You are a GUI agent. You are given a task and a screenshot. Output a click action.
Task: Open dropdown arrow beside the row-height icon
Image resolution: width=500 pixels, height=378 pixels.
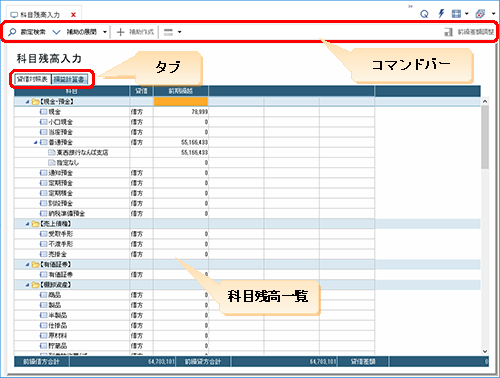click(180, 32)
